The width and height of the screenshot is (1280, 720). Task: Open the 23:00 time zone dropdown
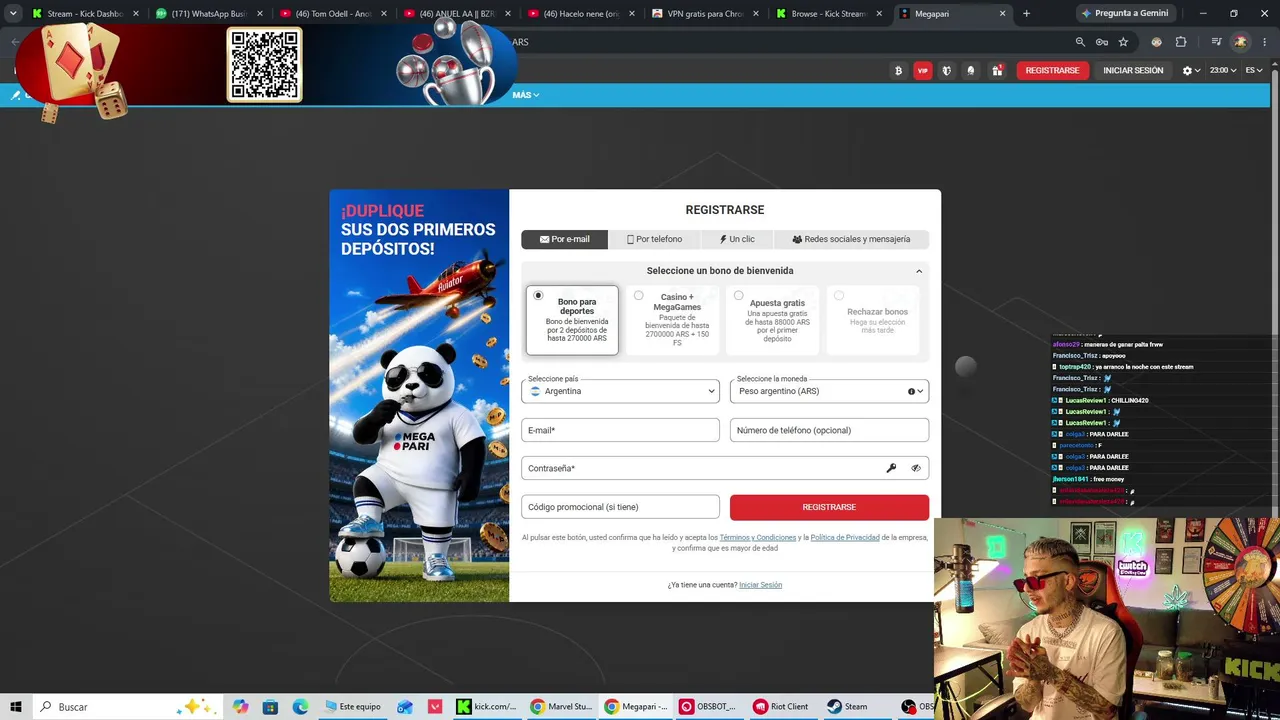point(1223,70)
